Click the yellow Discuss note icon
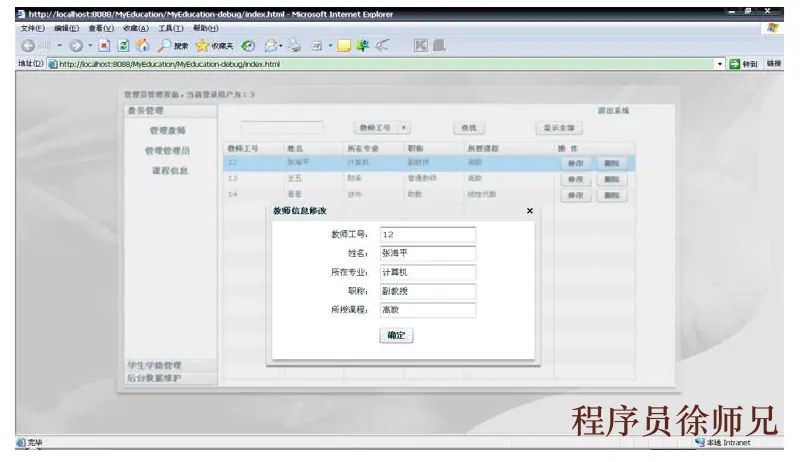Image resolution: width=800 pixels, height=462 pixels. click(x=344, y=46)
